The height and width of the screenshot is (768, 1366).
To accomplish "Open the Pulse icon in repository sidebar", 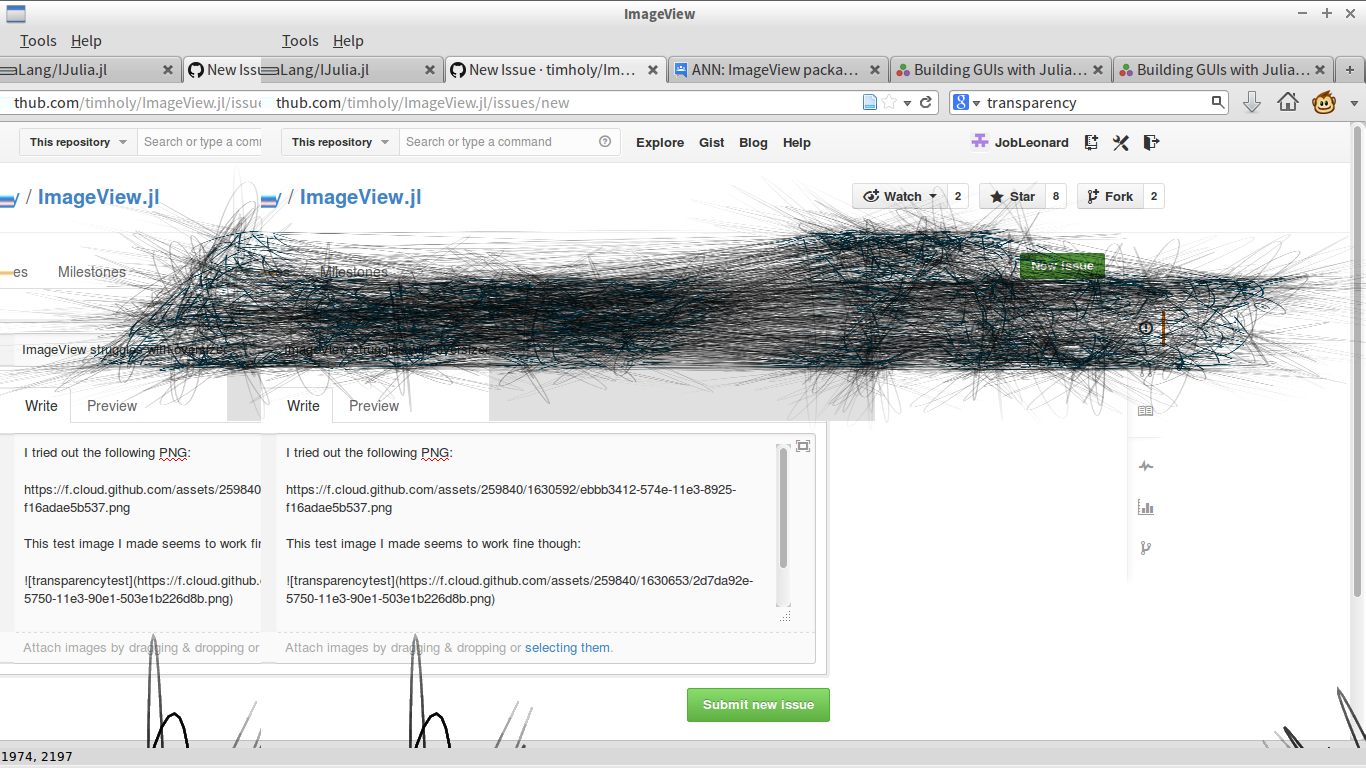I will 1146,466.
